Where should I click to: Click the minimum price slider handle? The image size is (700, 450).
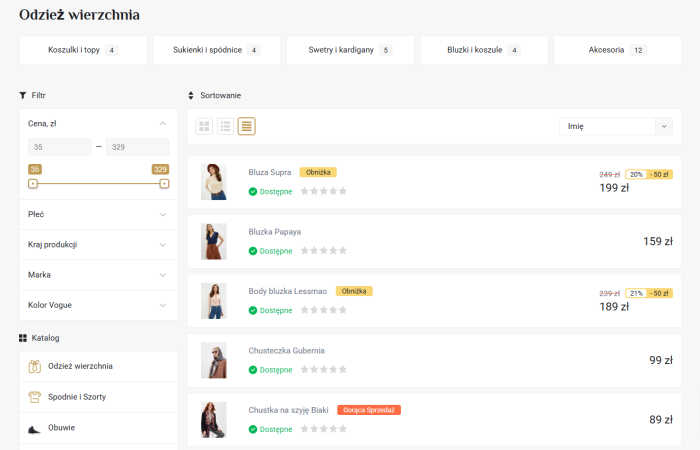33,183
